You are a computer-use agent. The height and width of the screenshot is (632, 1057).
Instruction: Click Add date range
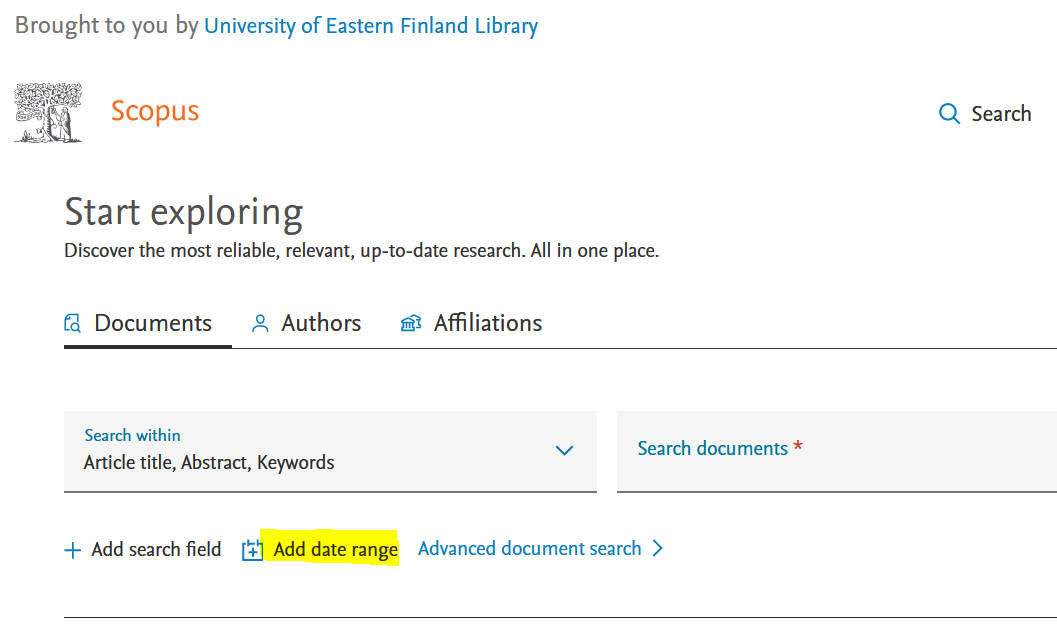pos(336,550)
